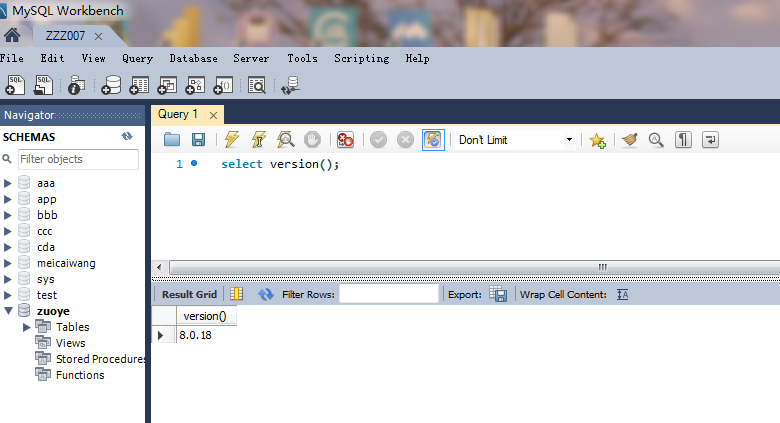The width and height of the screenshot is (780, 423).
Task: Click the home screen icon
Action: [x=12, y=35]
